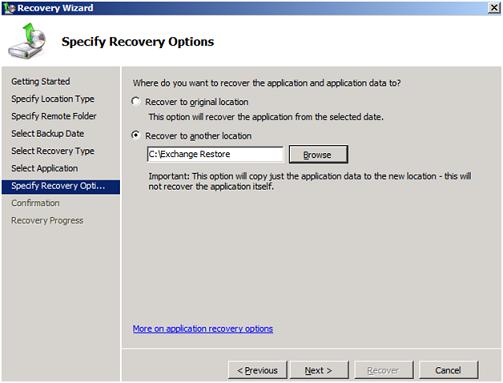Click the Cancel button

pyautogui.click(x=448, y=370)
